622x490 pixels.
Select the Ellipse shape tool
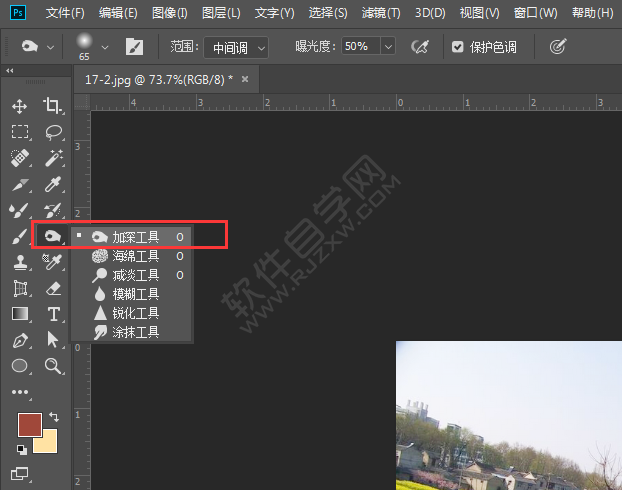[x=19, y=366]
